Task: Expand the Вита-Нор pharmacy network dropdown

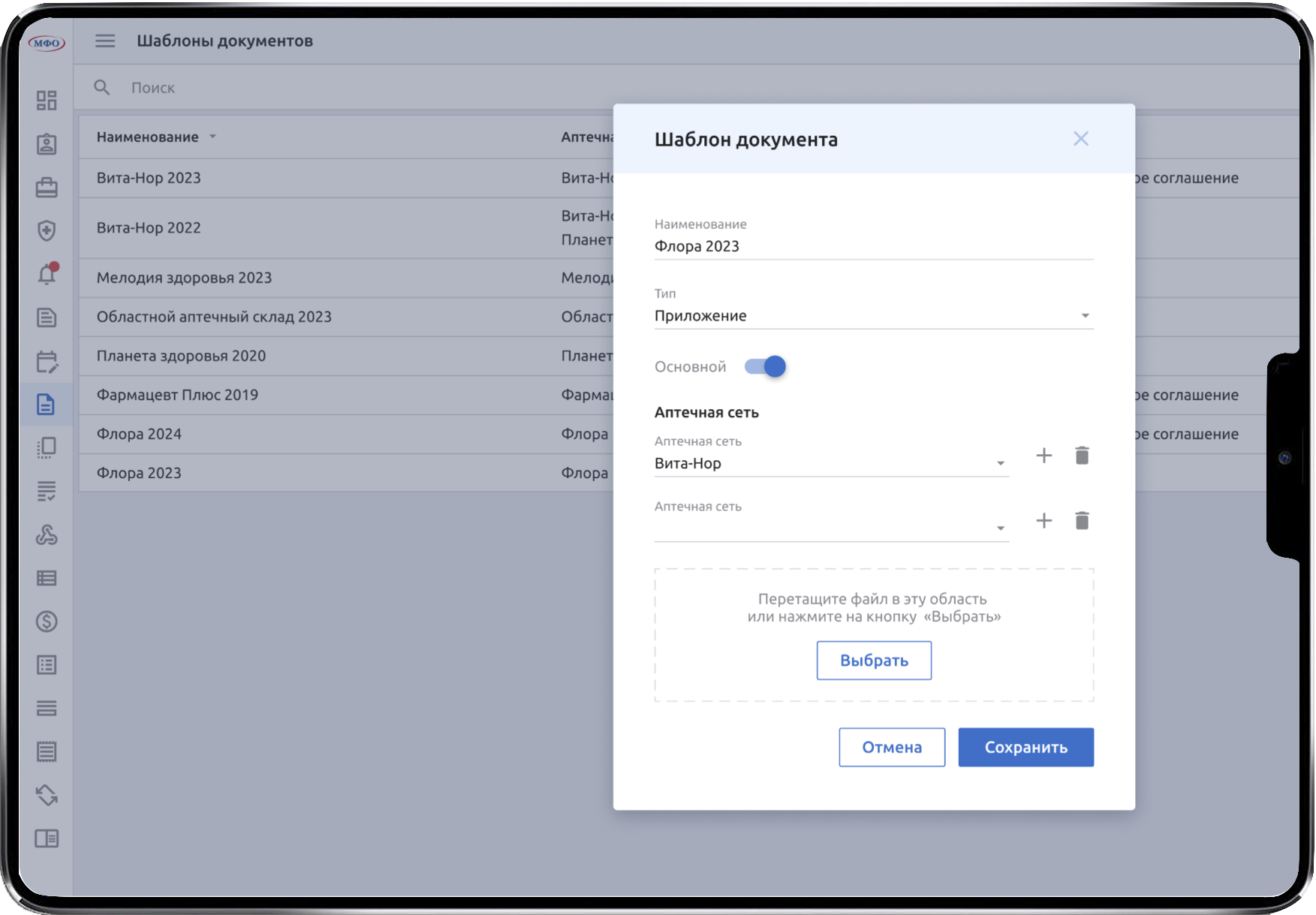Action: (1000, 463)
